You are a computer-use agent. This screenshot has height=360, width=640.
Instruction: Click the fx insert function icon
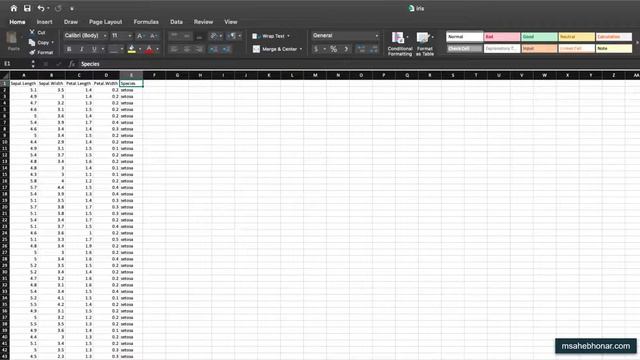pyautogui.click(x=72, y=64)
